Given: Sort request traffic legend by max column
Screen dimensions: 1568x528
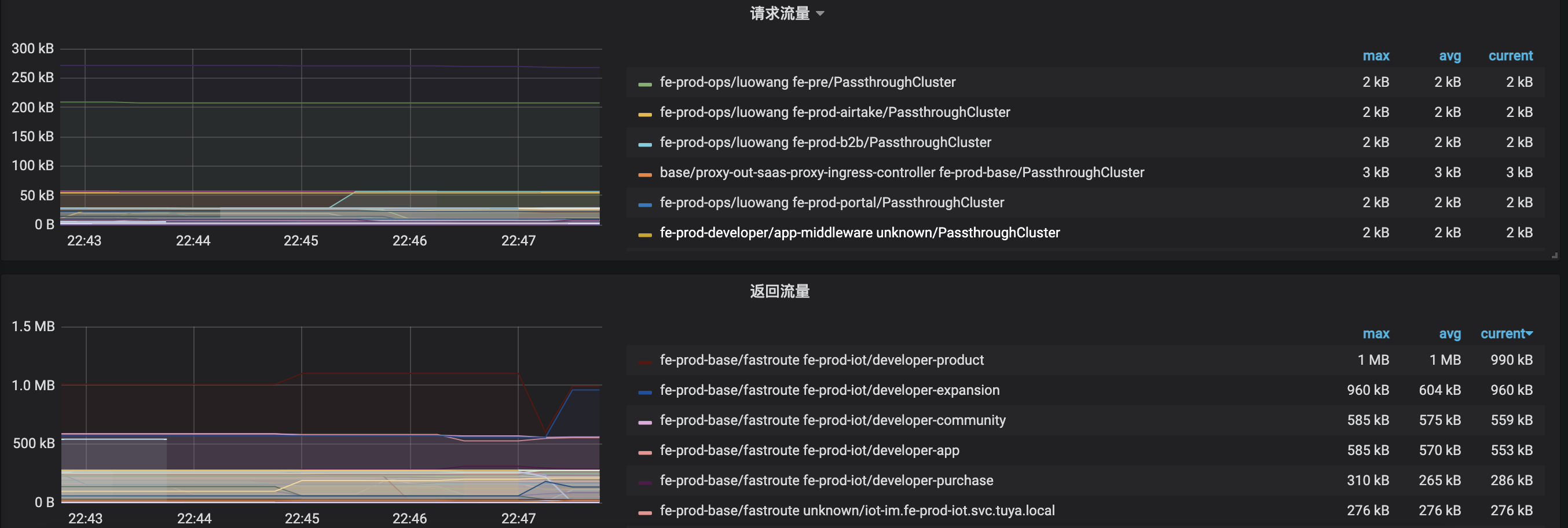Looking at the screenshot, I should (x=1375, y=56).
